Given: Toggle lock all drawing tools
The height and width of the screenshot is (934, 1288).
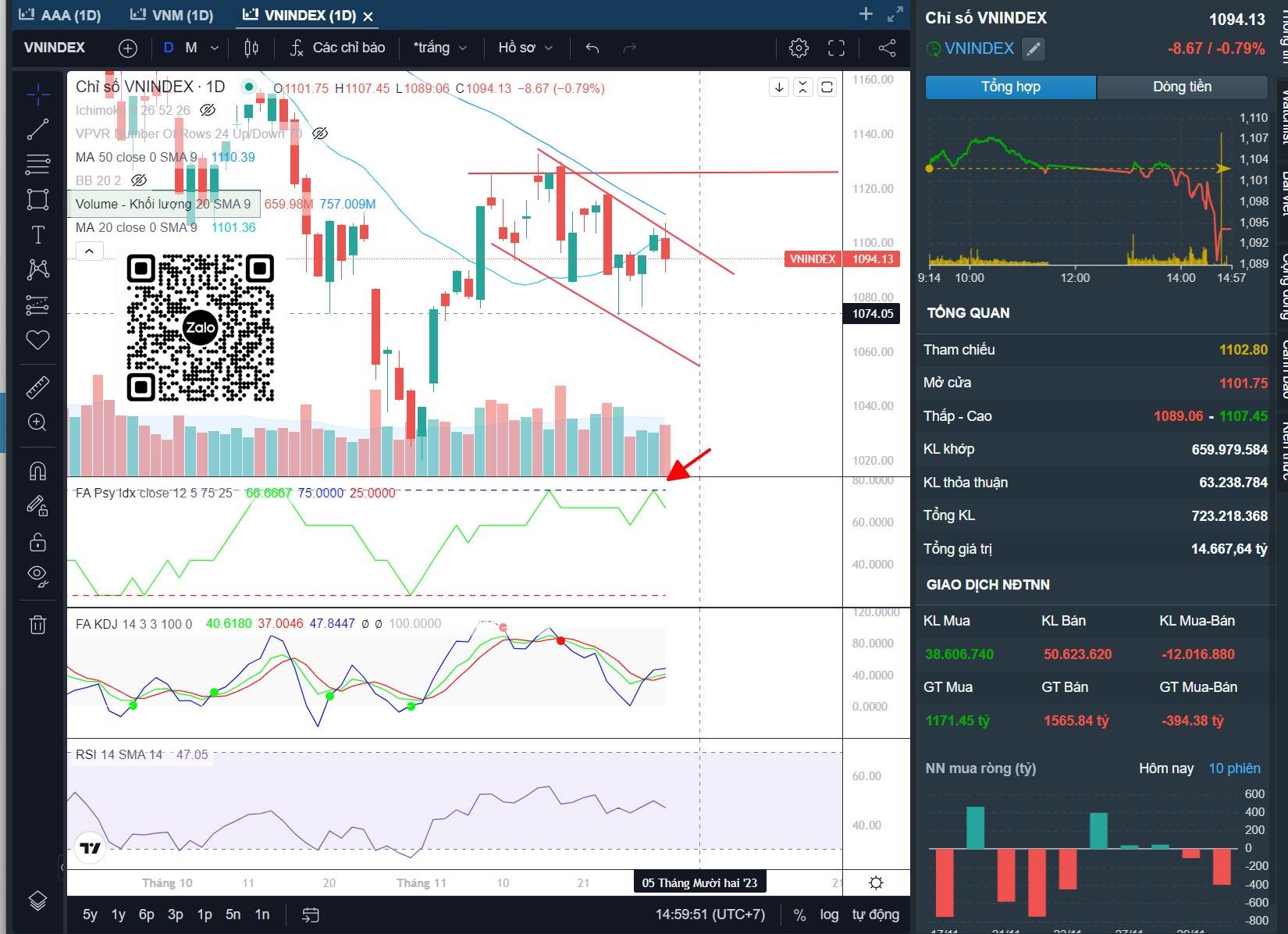Looking at the screenshot, I should tap(37, 541).
